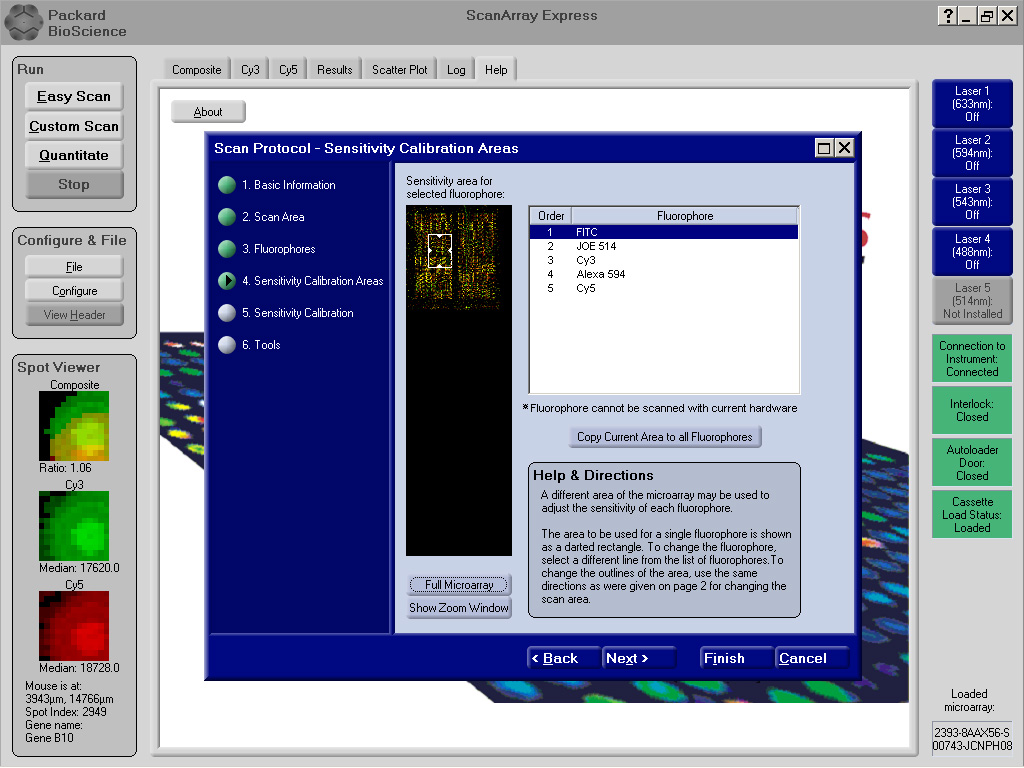The height and width of the screenshot is (768, 1024).
Task: Click the View Header button
Action: pos(74,315)
